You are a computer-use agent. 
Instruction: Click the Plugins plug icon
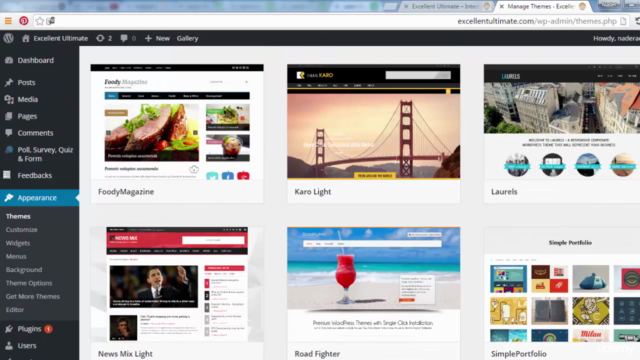click(9, 329)
